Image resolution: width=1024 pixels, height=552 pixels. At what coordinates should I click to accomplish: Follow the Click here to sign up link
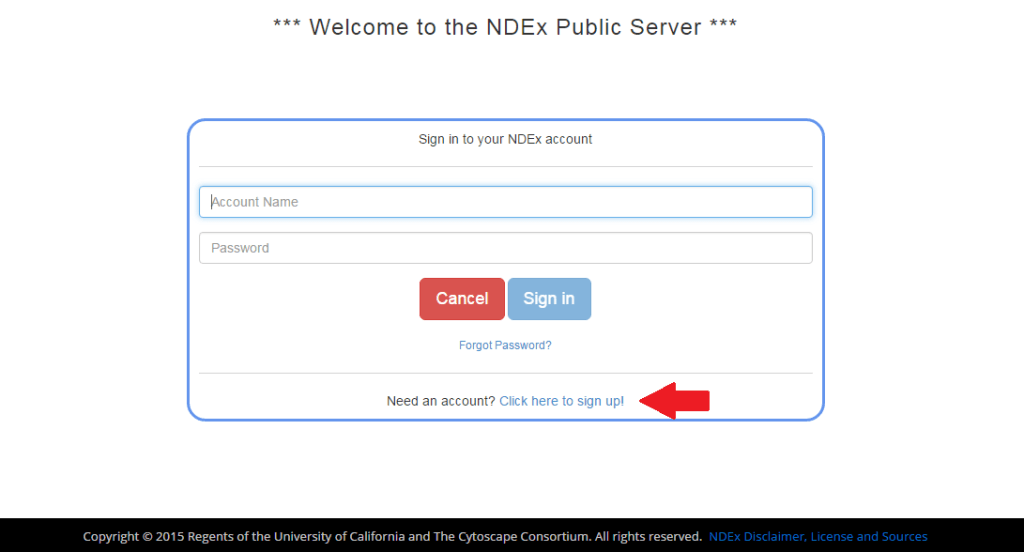pos(562,401)
